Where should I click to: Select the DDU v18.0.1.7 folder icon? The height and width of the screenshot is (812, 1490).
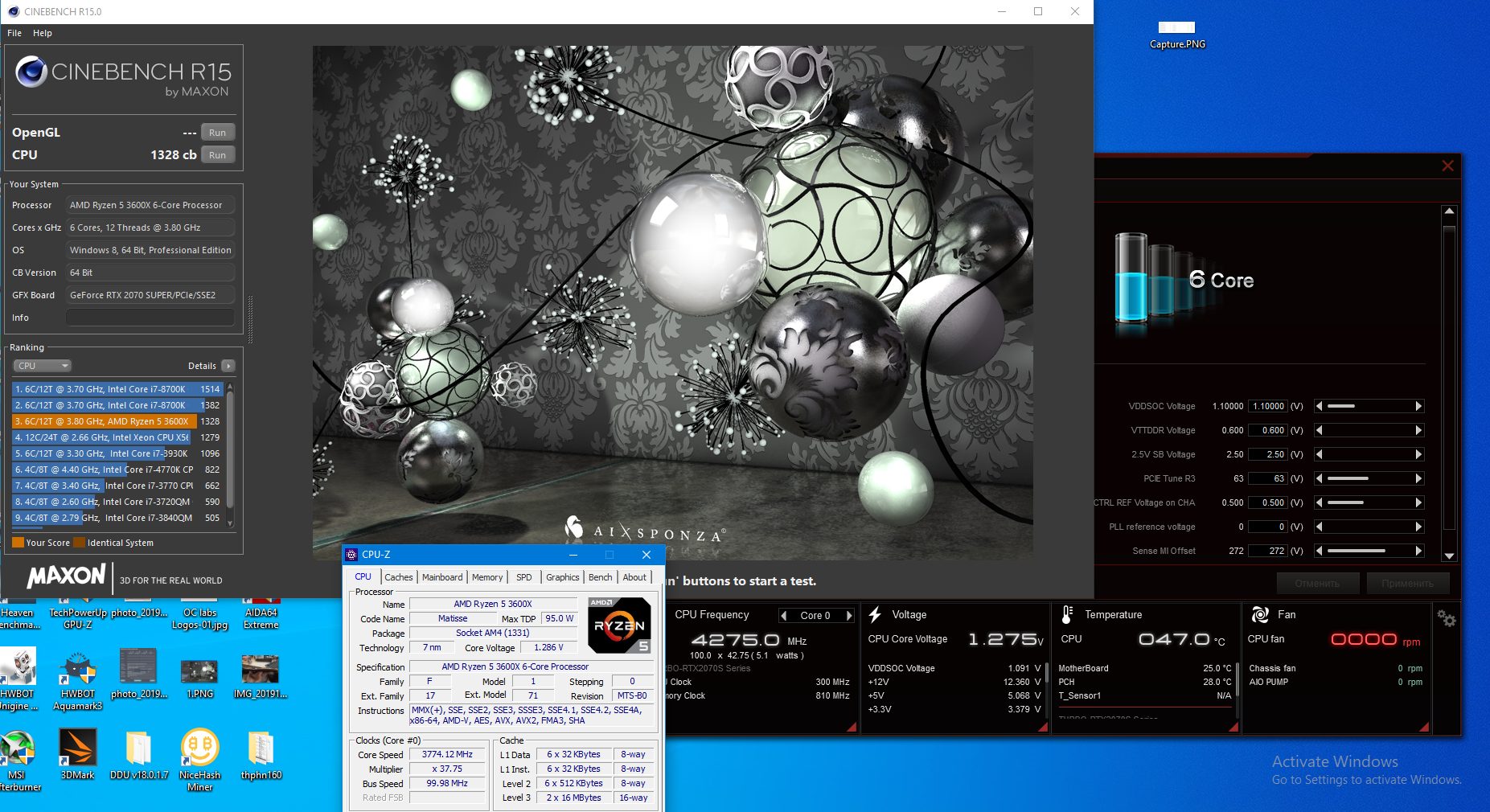(138, 748)
